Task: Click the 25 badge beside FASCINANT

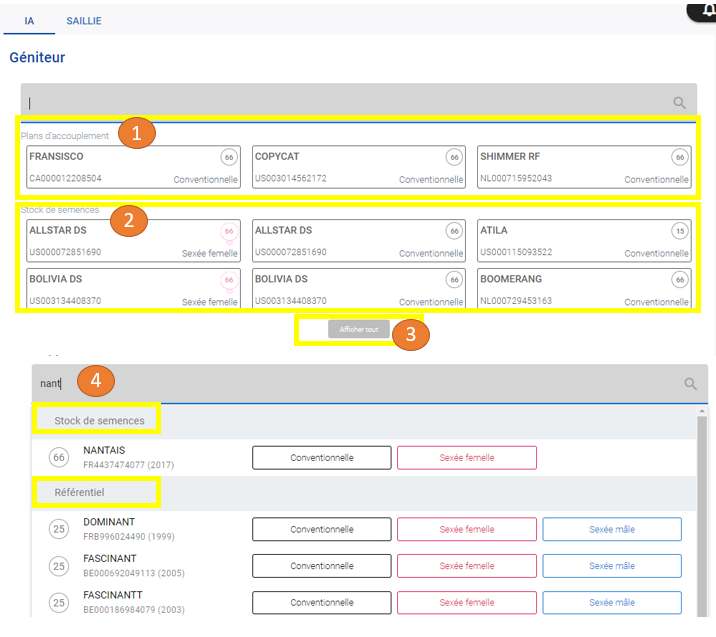Action: tap(59, 566)
